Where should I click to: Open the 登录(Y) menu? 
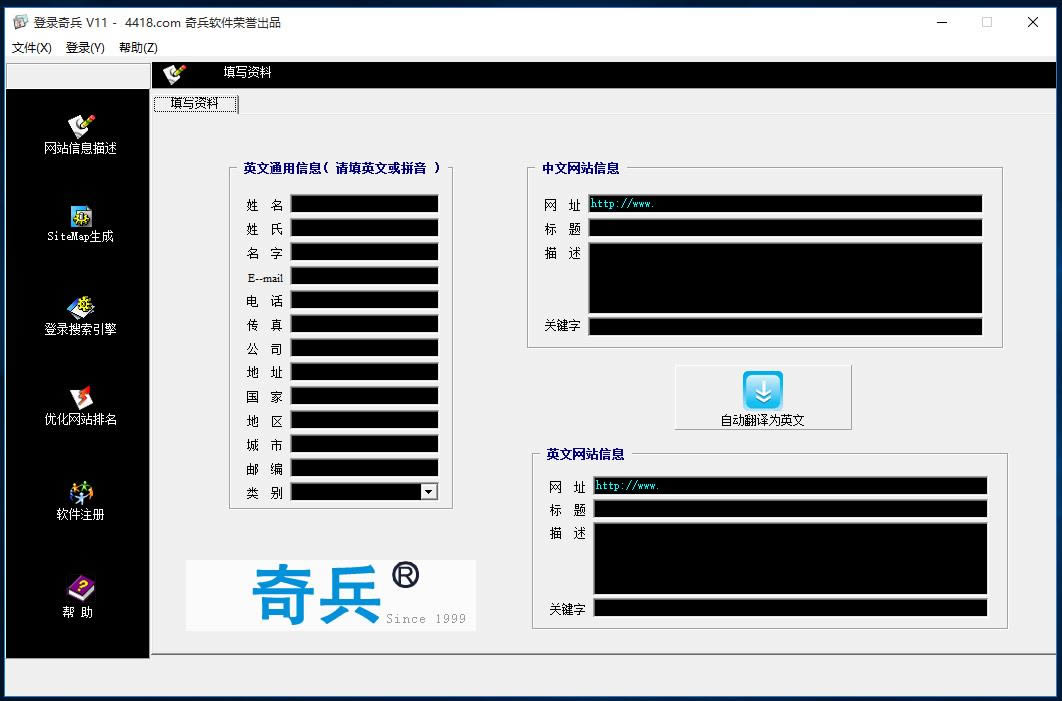85,47
